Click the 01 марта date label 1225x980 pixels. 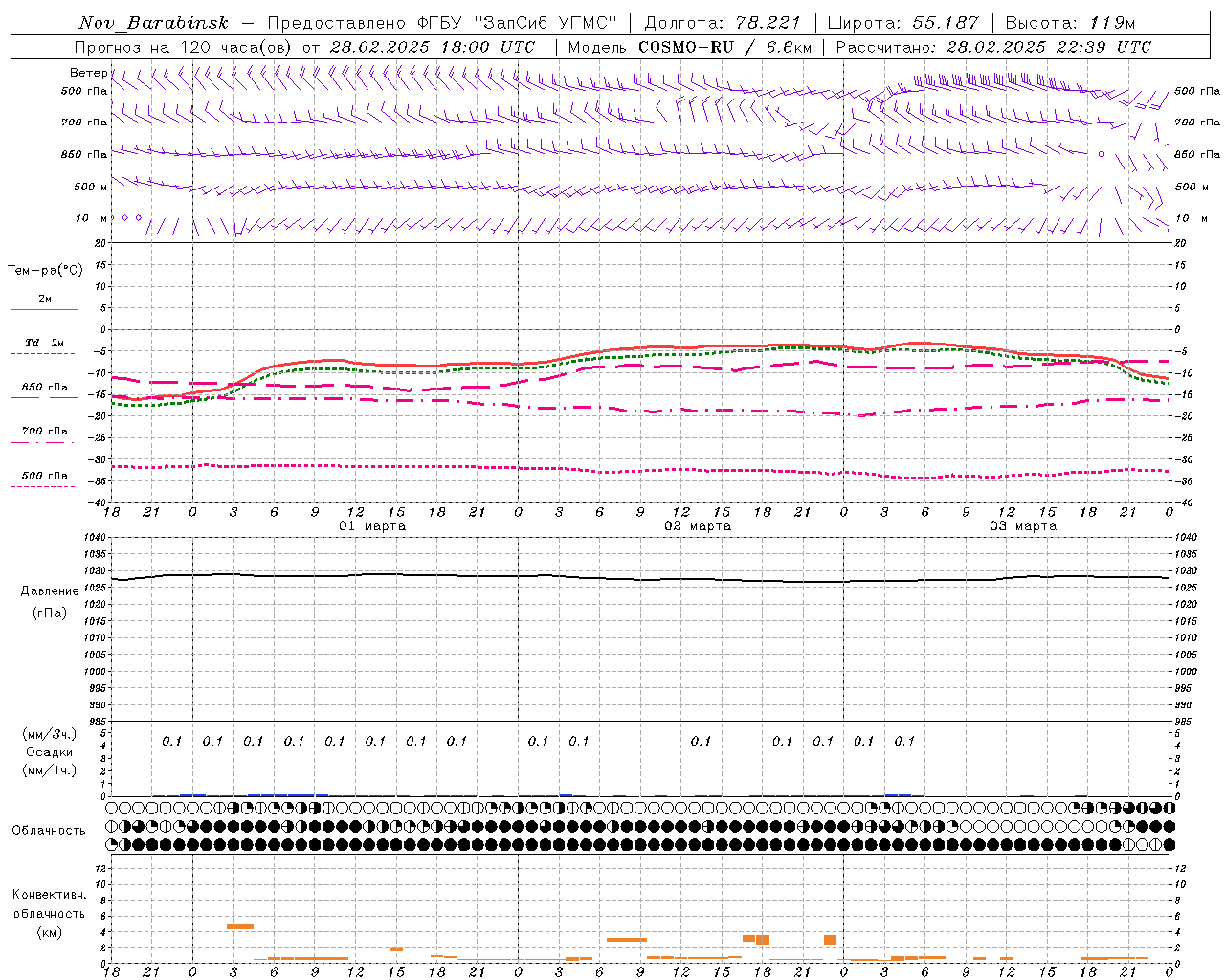[x=373, y=526]
